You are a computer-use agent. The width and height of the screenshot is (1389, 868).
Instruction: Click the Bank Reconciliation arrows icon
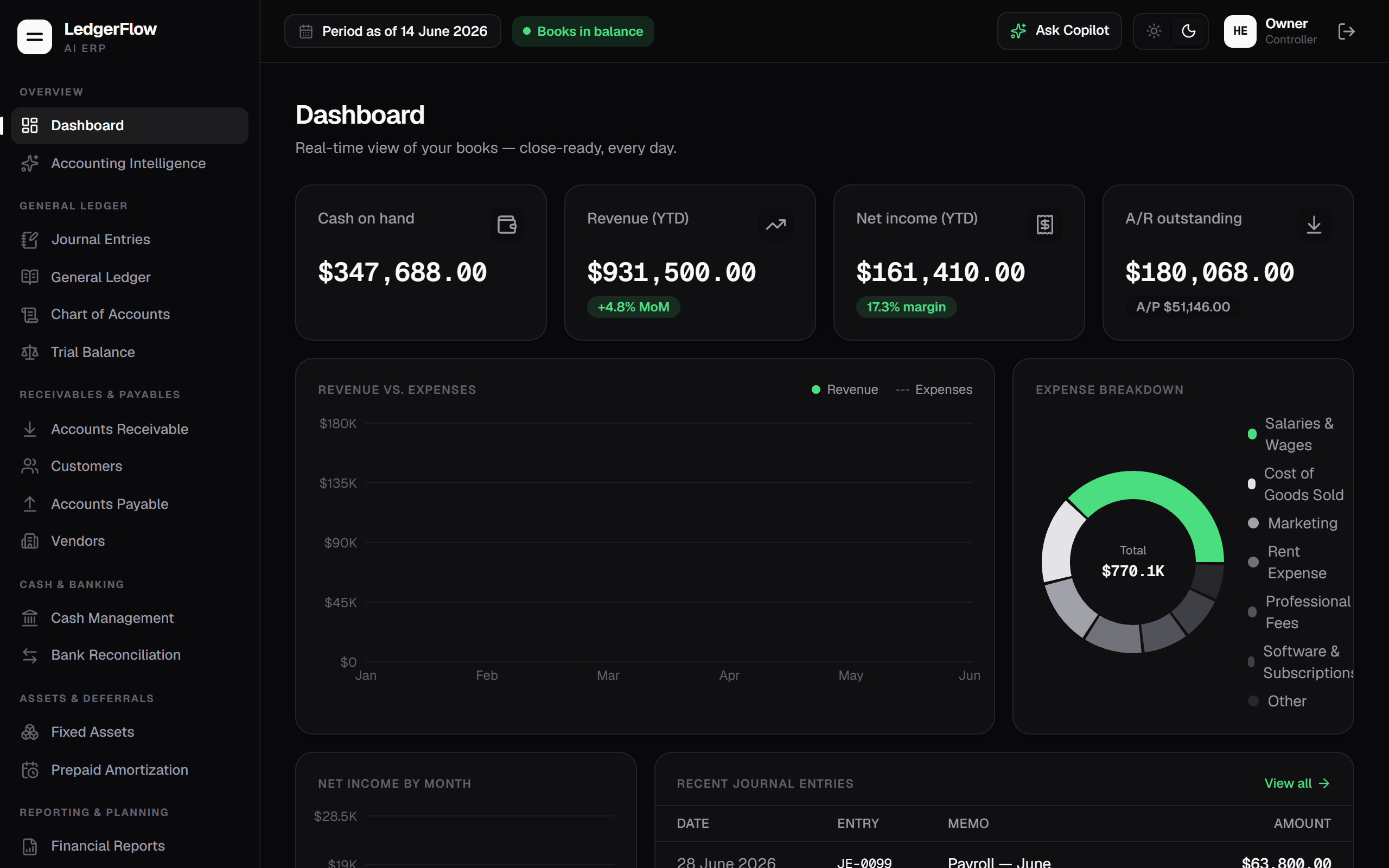click(30, 655)
